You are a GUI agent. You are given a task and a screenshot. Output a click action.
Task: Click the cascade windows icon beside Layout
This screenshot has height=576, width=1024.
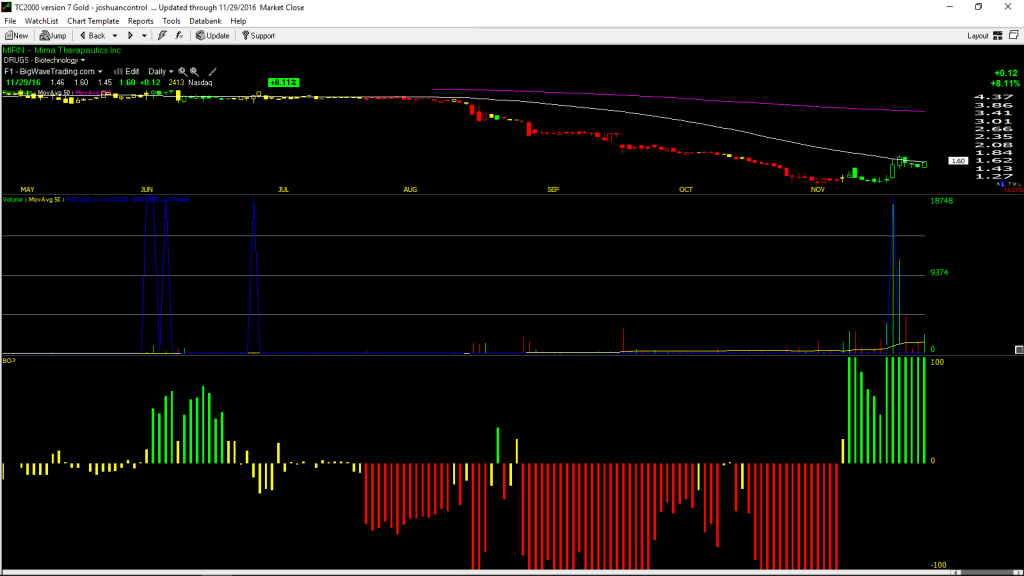(x=1014, y=35)
